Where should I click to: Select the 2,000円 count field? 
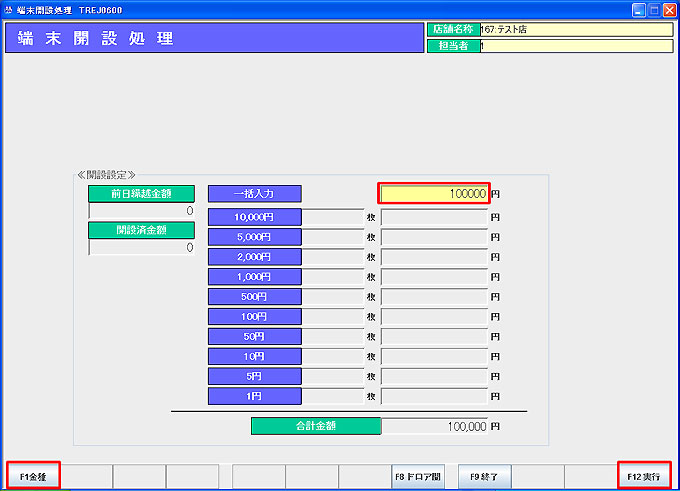pyautogui.click(x=332, y=257)
